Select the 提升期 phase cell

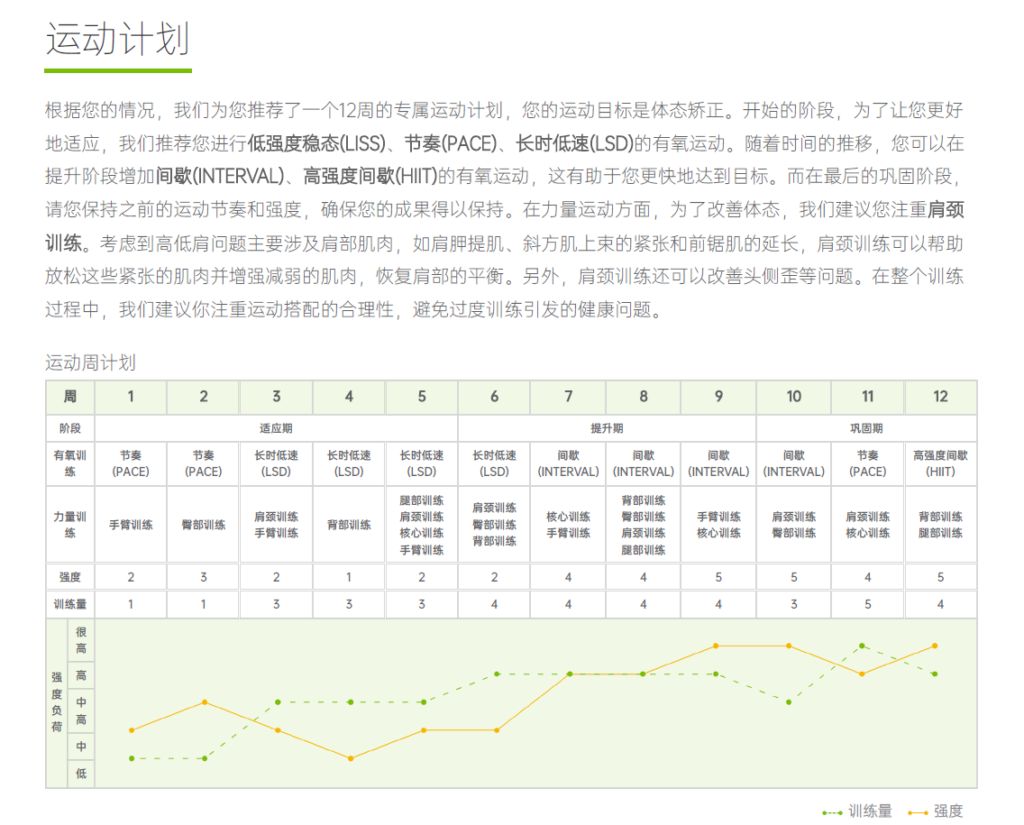pyautogui.click(x=606, y=428)
